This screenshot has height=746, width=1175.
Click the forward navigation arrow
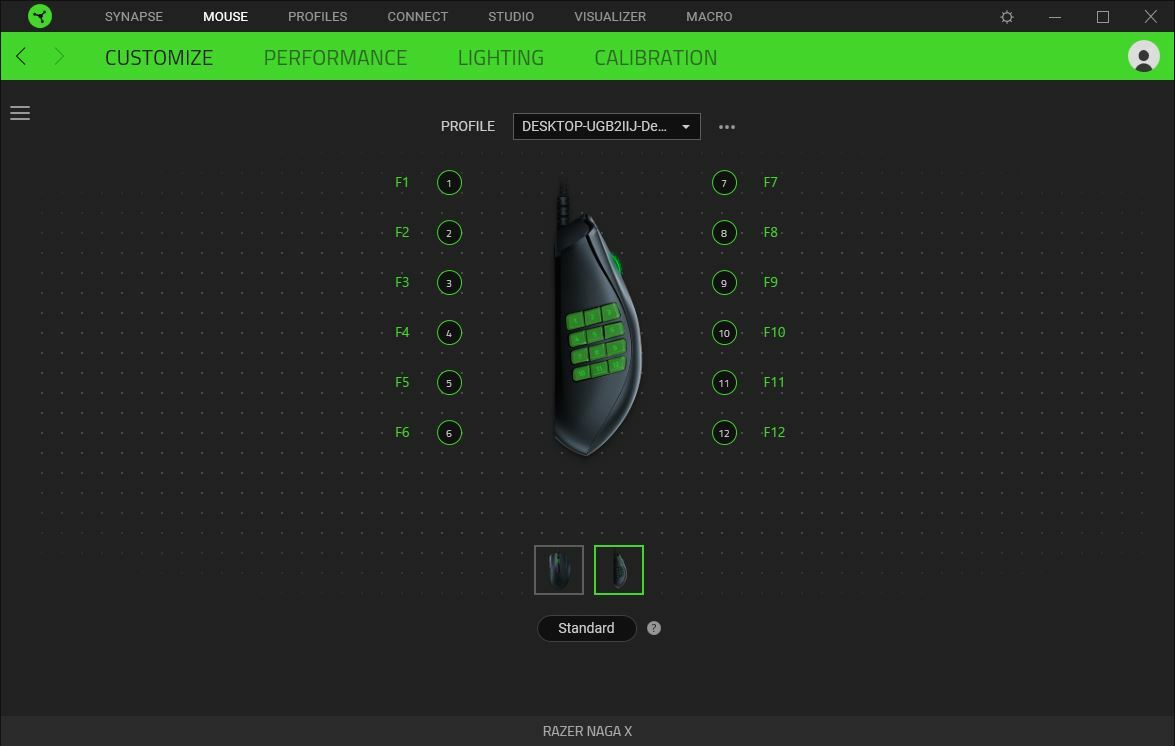click(57, 57)
